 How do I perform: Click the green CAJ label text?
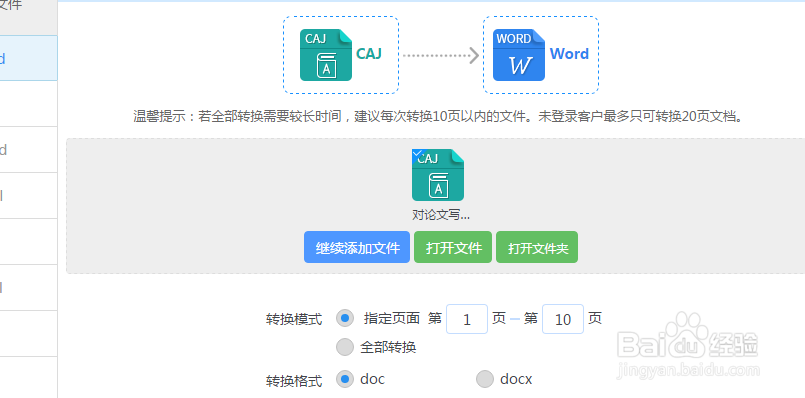pos(369,53)
